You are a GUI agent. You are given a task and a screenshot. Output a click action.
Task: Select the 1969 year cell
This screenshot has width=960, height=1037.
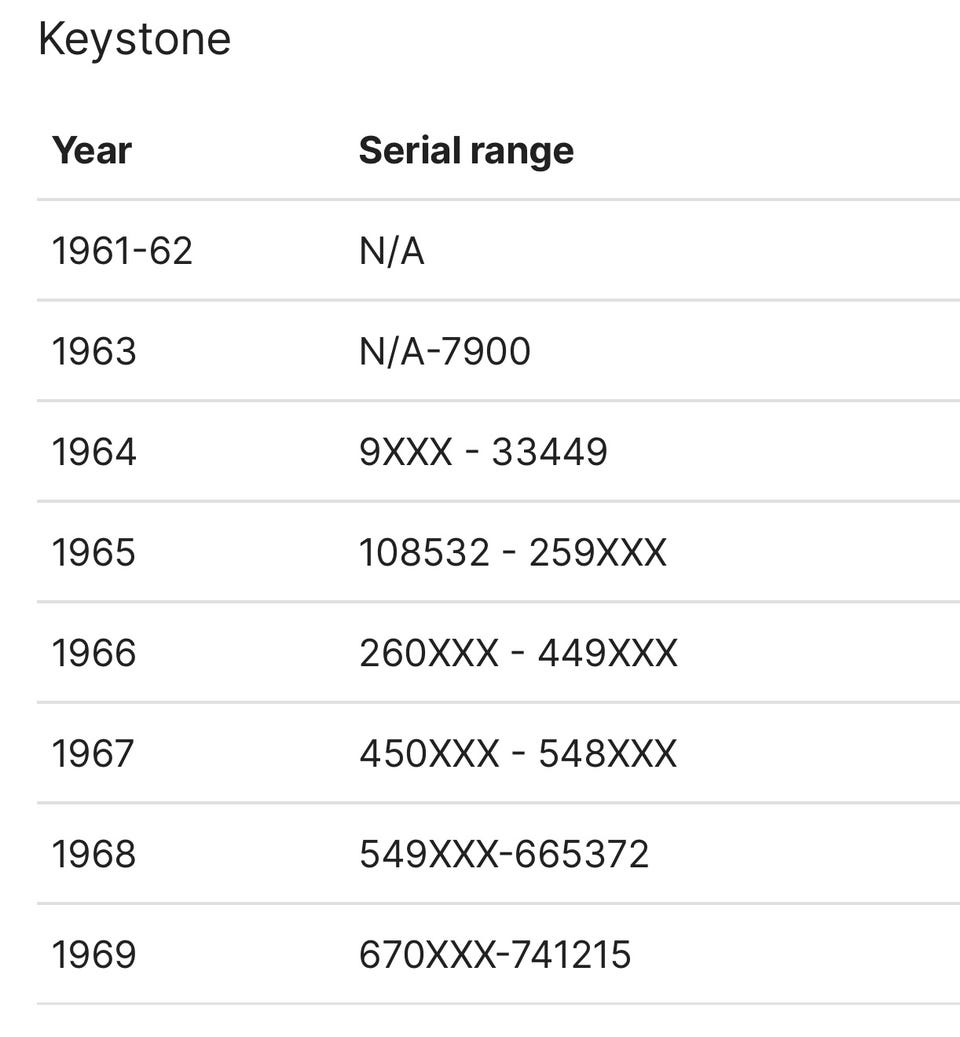point(94,954)
